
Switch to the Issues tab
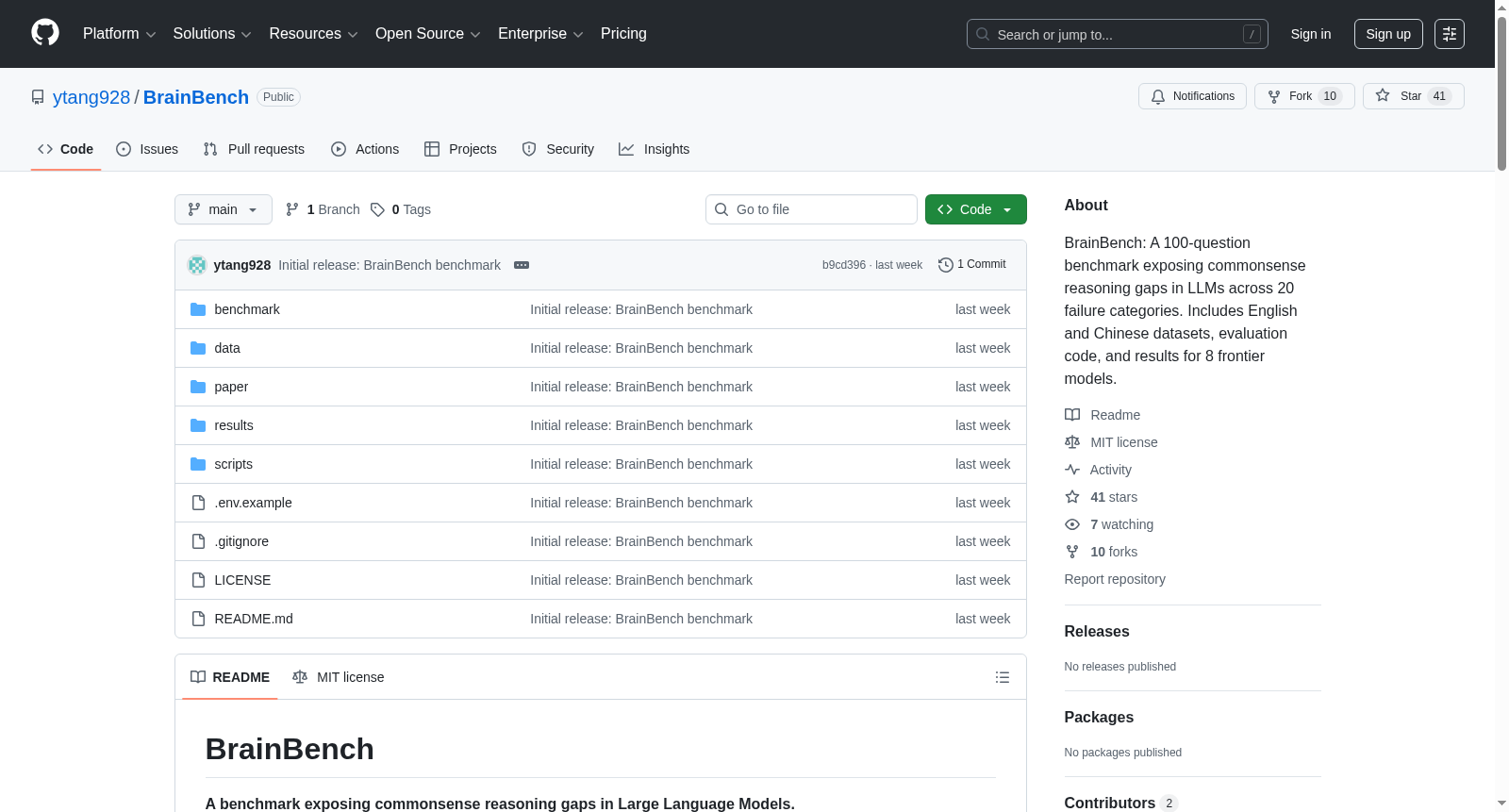pos(147,149)
